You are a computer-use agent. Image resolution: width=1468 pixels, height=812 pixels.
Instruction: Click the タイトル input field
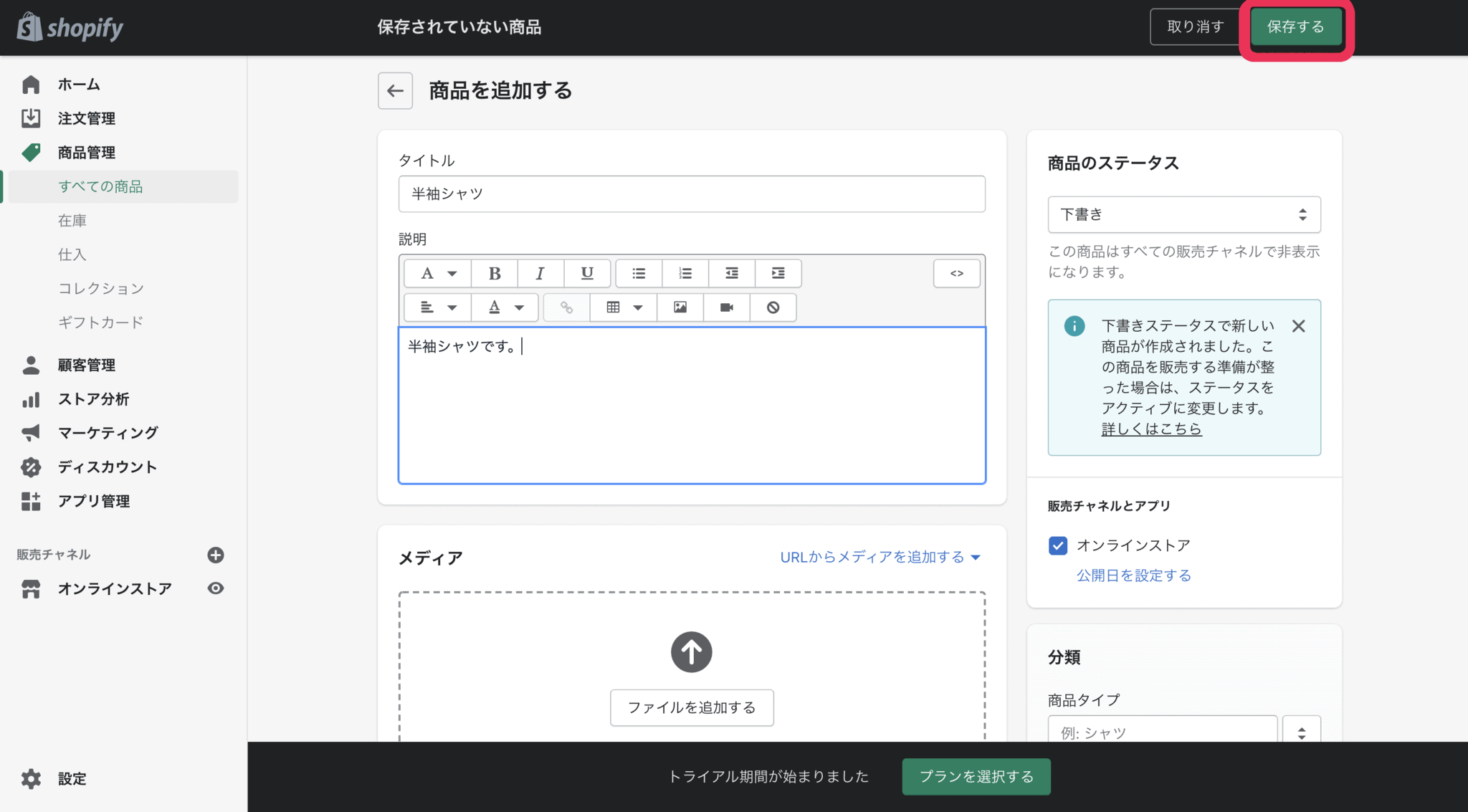692,194
